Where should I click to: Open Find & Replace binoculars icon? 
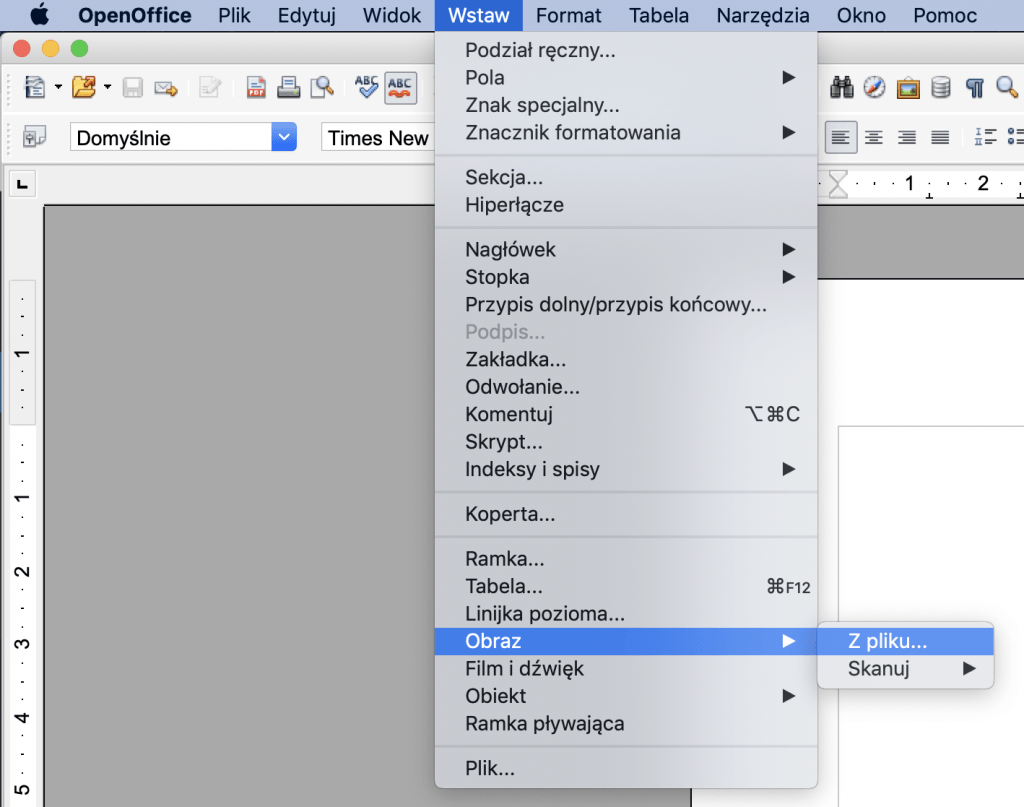pyautogui.click(x=842, y=87)
